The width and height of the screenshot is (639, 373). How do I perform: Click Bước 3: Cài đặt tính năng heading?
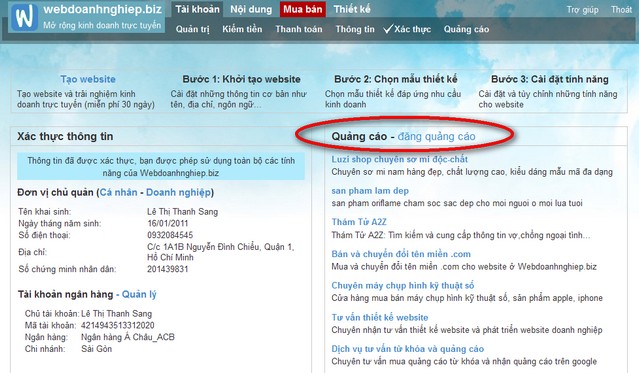pos(549,79)
